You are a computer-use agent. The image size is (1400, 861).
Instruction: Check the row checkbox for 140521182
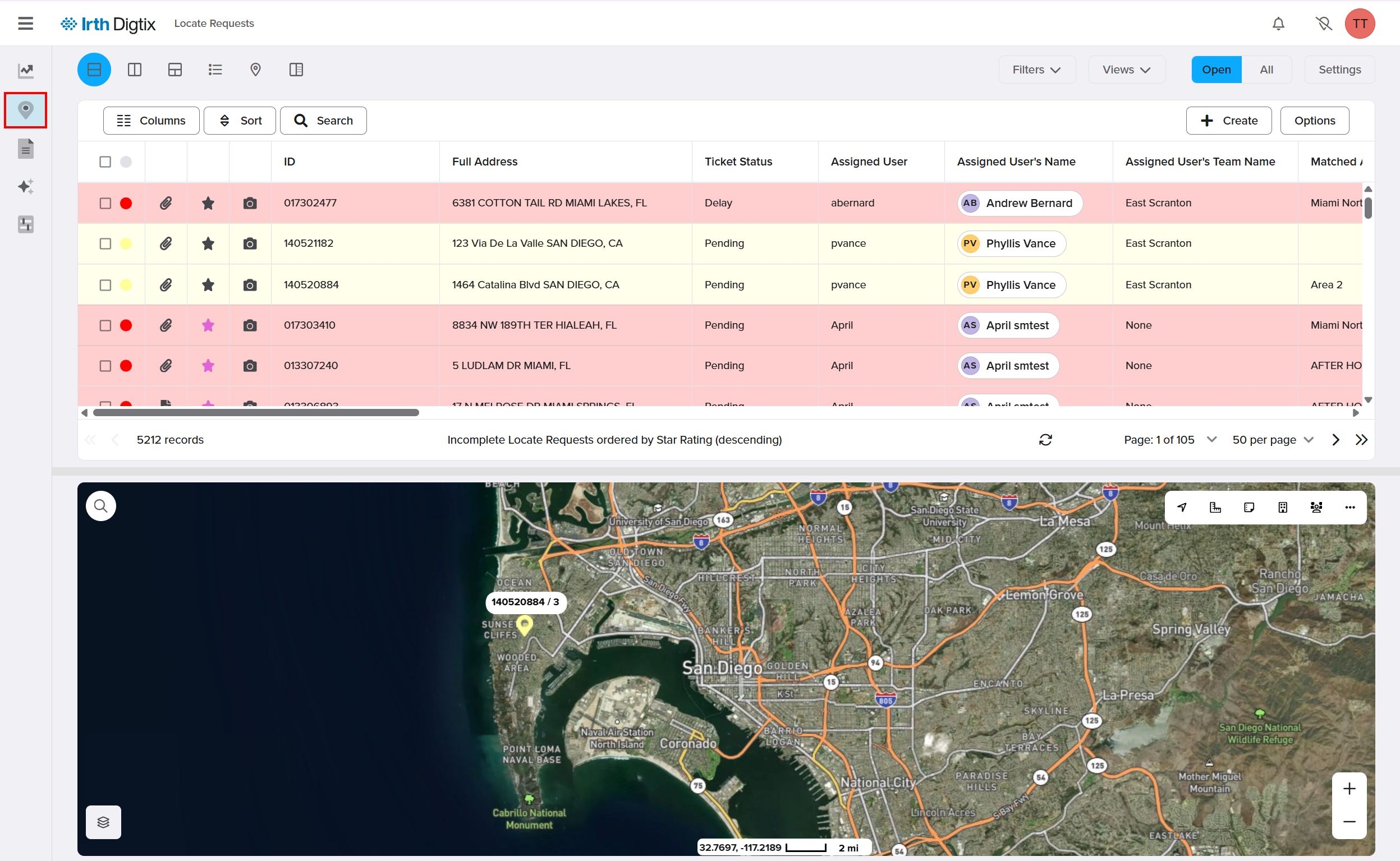105,244
